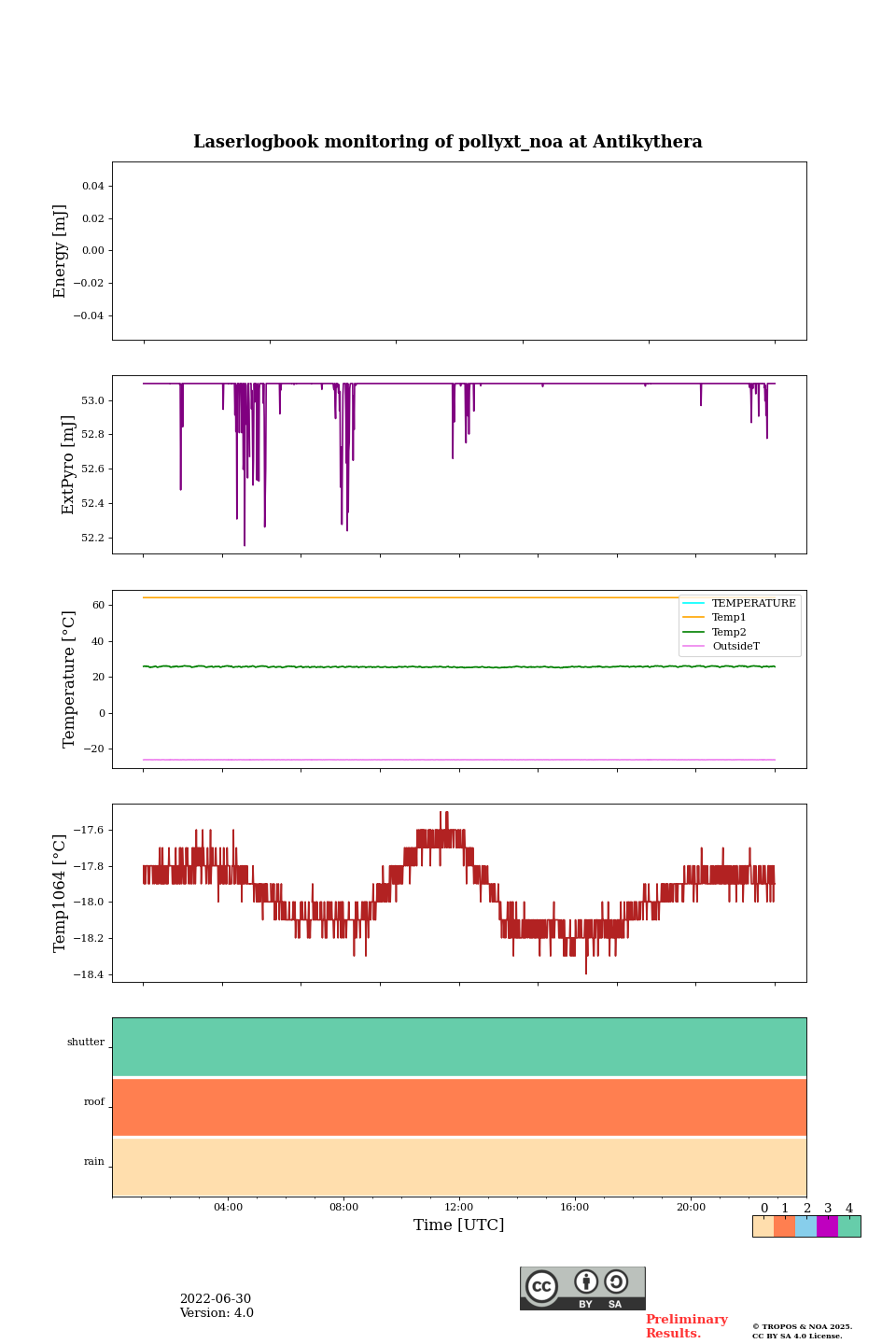
Task: Click the violet OutsideT line near −26
Action: pos(459,760)
